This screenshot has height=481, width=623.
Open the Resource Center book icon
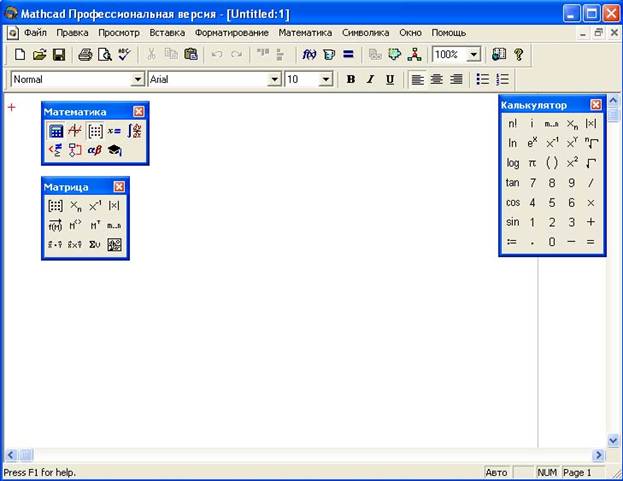[499, 54]
